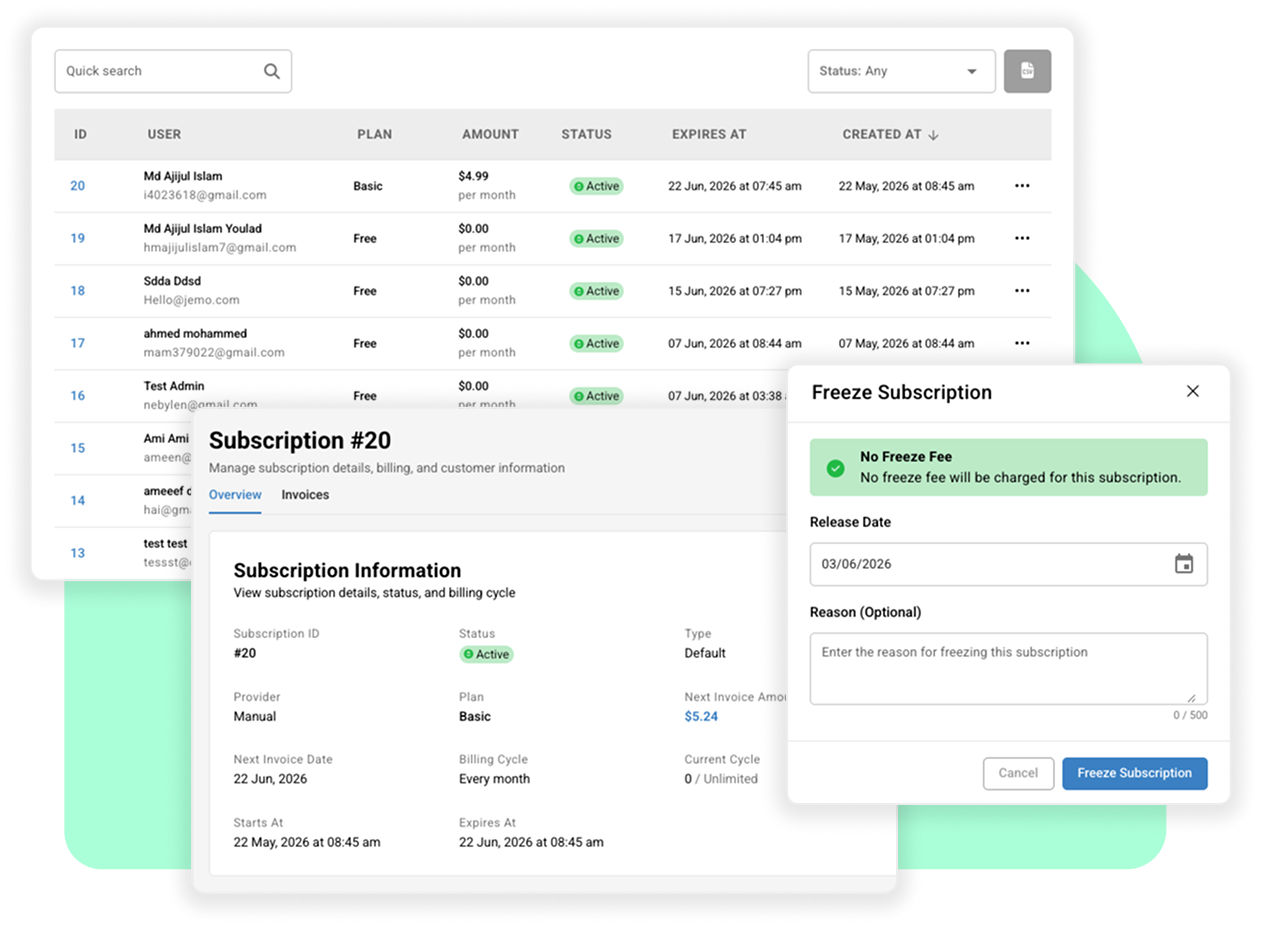Click Active badge in Subscription Information

[486, 654]
